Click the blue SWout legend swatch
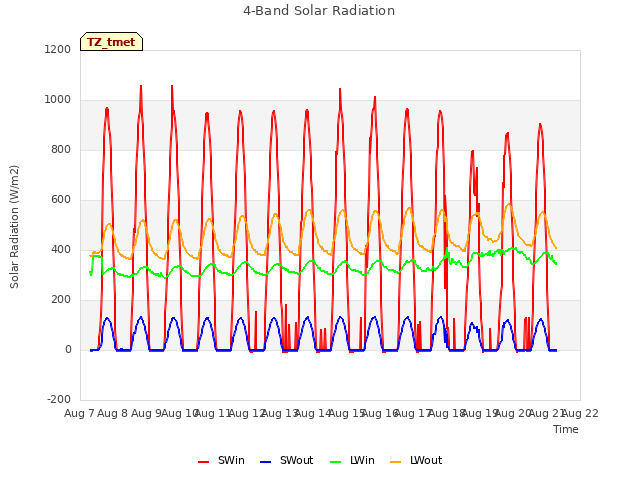The width and height of the screenshot is (640, 480). pyautogui.click(x=265, y=462)
